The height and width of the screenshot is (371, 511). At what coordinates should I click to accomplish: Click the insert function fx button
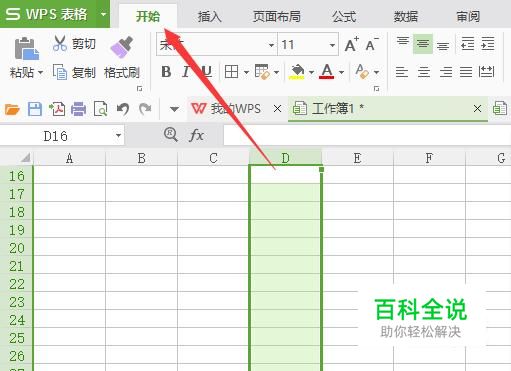click(x=196, y=135)
